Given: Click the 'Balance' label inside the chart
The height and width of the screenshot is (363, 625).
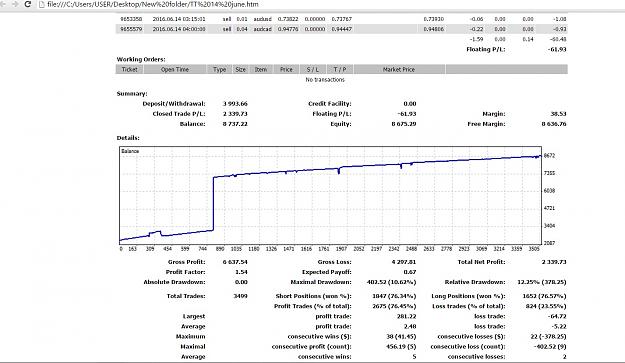Looking at the screenshot, I should click(130, 151).
